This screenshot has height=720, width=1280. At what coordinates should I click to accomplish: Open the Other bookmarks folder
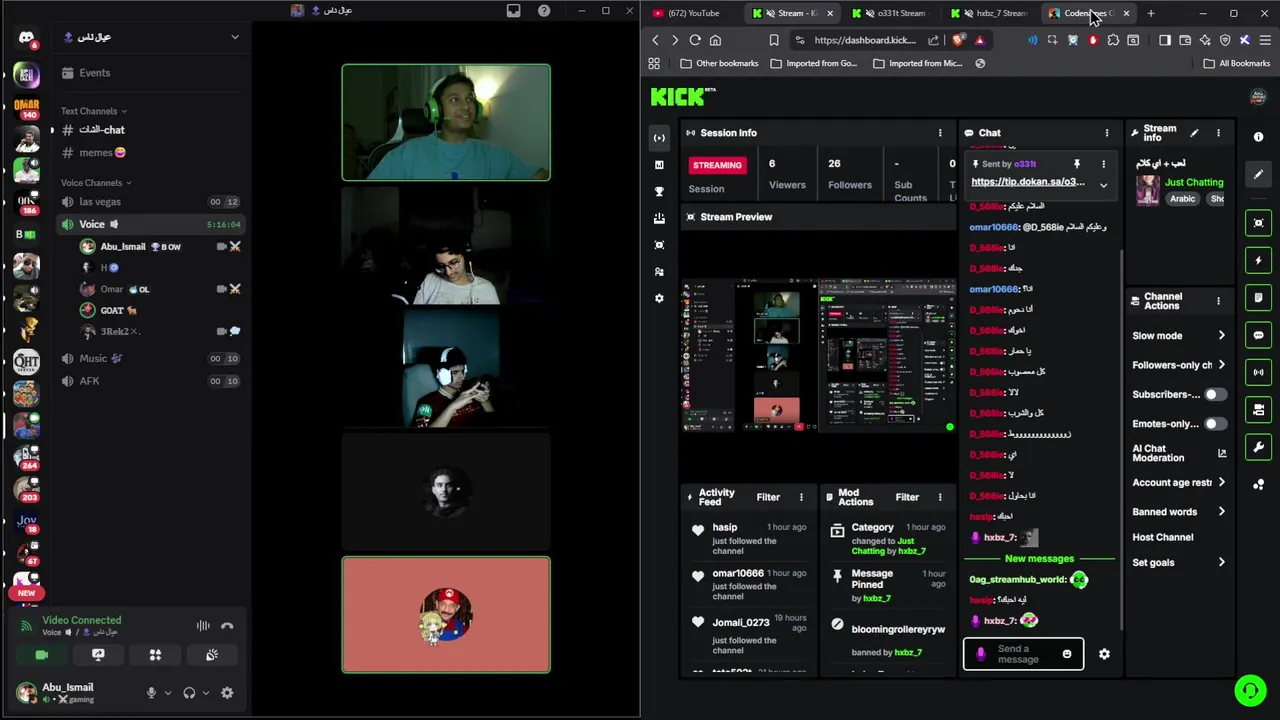click(x=718, y=63)
